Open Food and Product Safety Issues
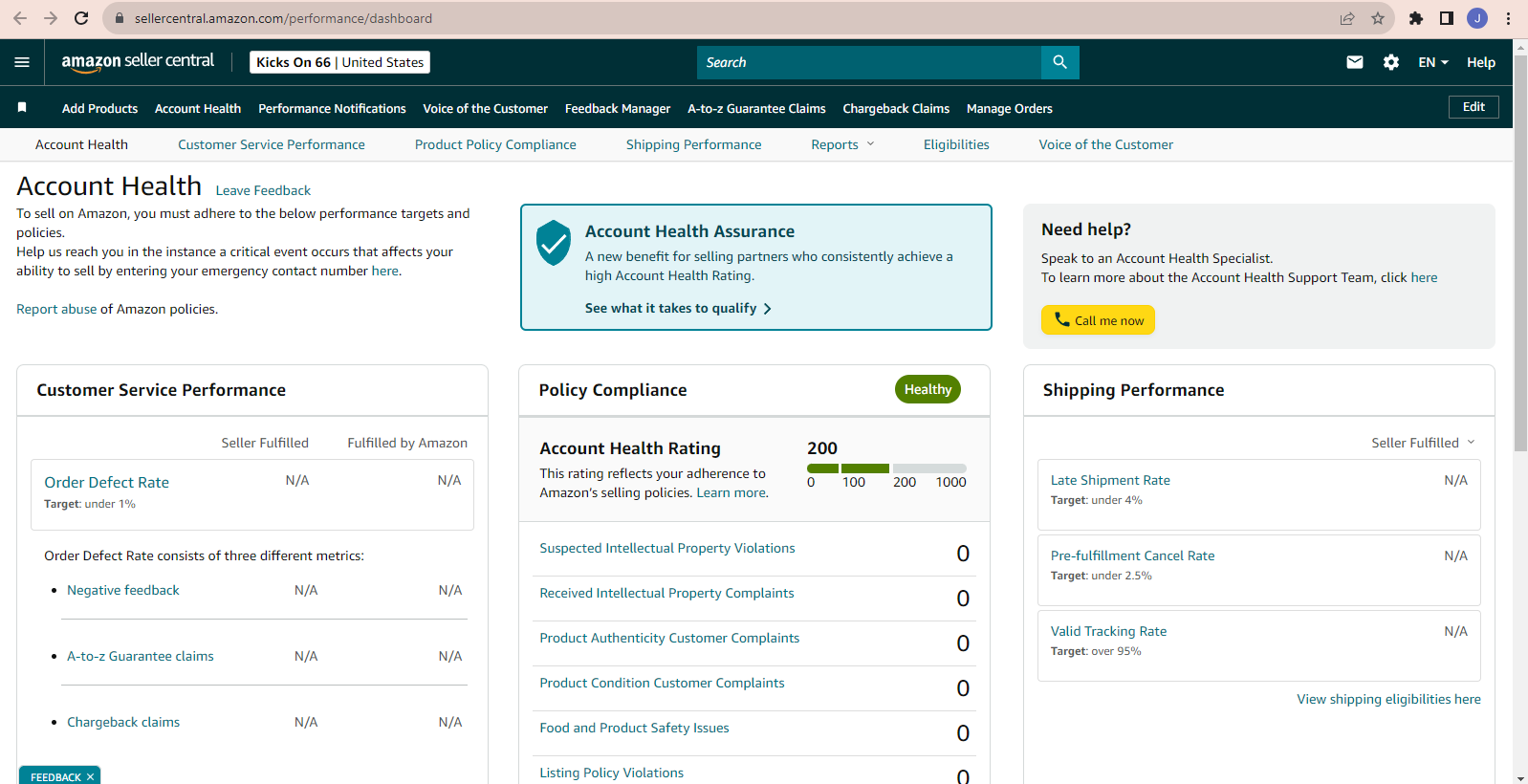The height and width of the screenshot is (784, 1528). (634, 728)
